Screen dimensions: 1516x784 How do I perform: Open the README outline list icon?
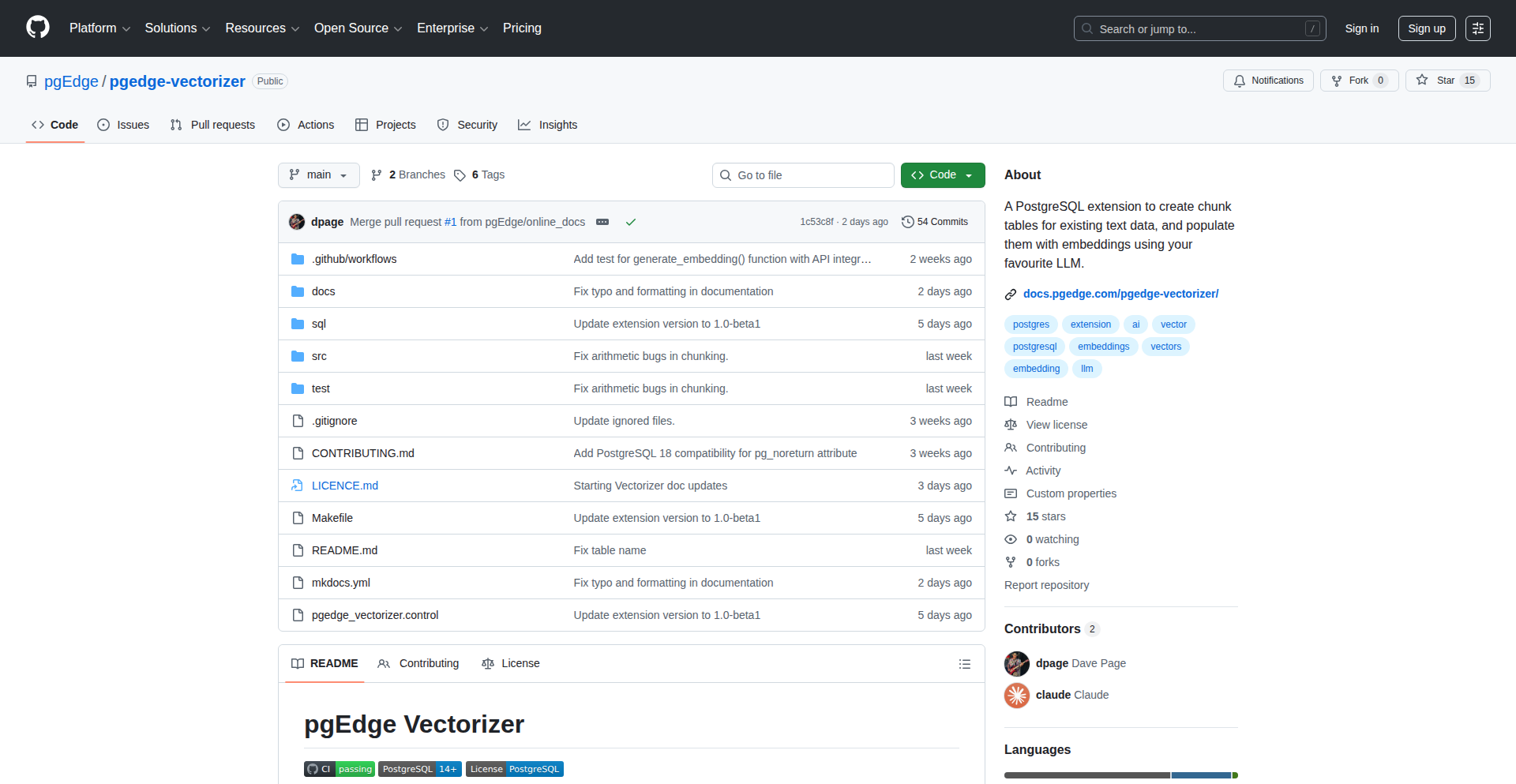pos(964,664)
